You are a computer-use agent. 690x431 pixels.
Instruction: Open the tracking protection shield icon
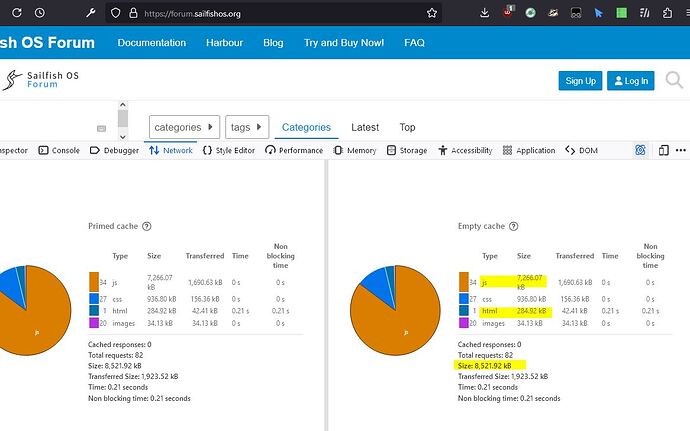coord(115,13)
